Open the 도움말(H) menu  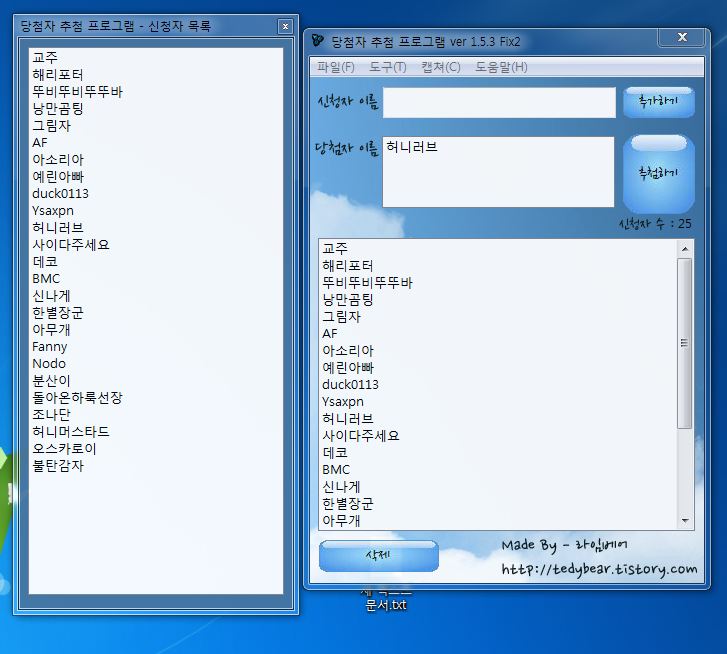[x=501, y=68]
